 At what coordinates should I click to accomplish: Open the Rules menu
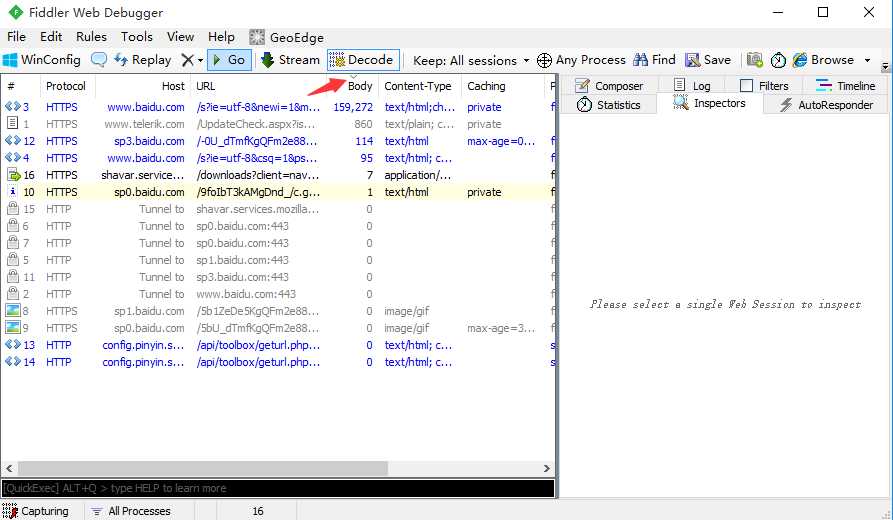pyautogui.click(x=91, y=37)
